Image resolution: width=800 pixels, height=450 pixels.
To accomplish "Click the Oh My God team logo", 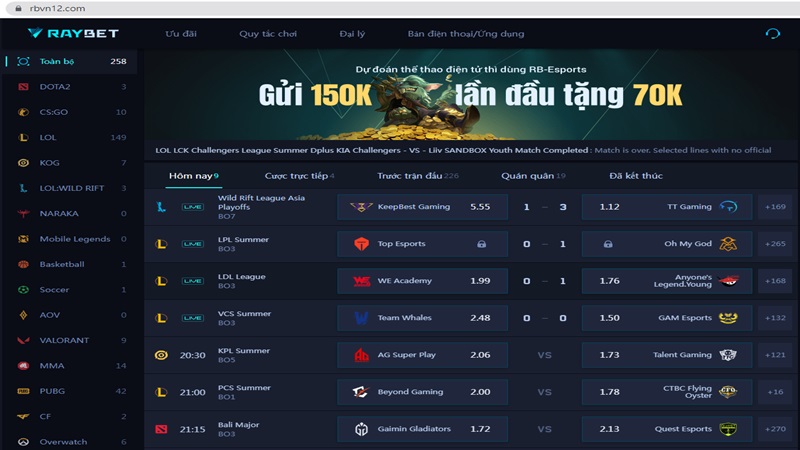I will click(x=728, y=244).
